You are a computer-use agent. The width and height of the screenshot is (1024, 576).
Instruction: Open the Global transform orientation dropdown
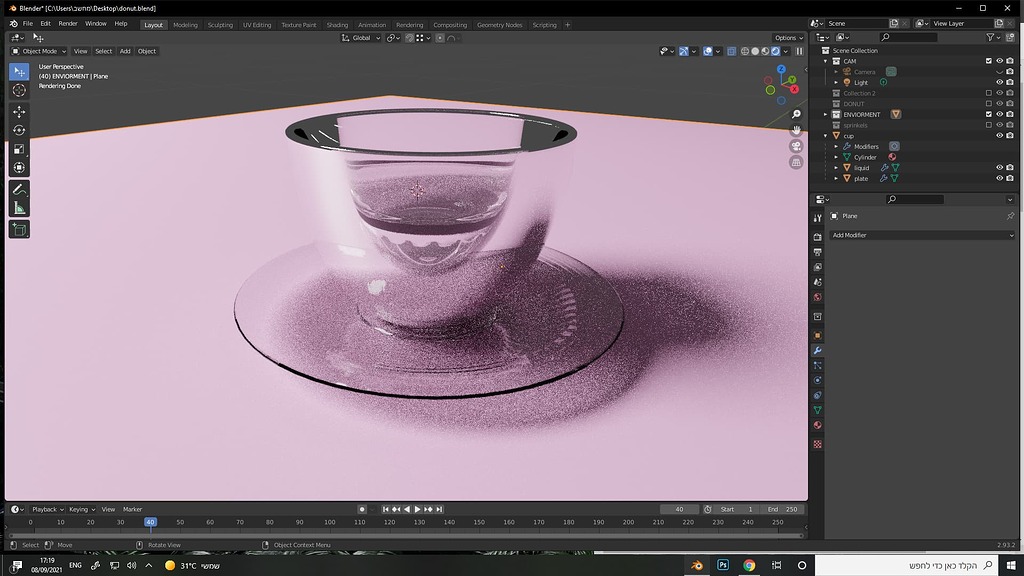361,38
